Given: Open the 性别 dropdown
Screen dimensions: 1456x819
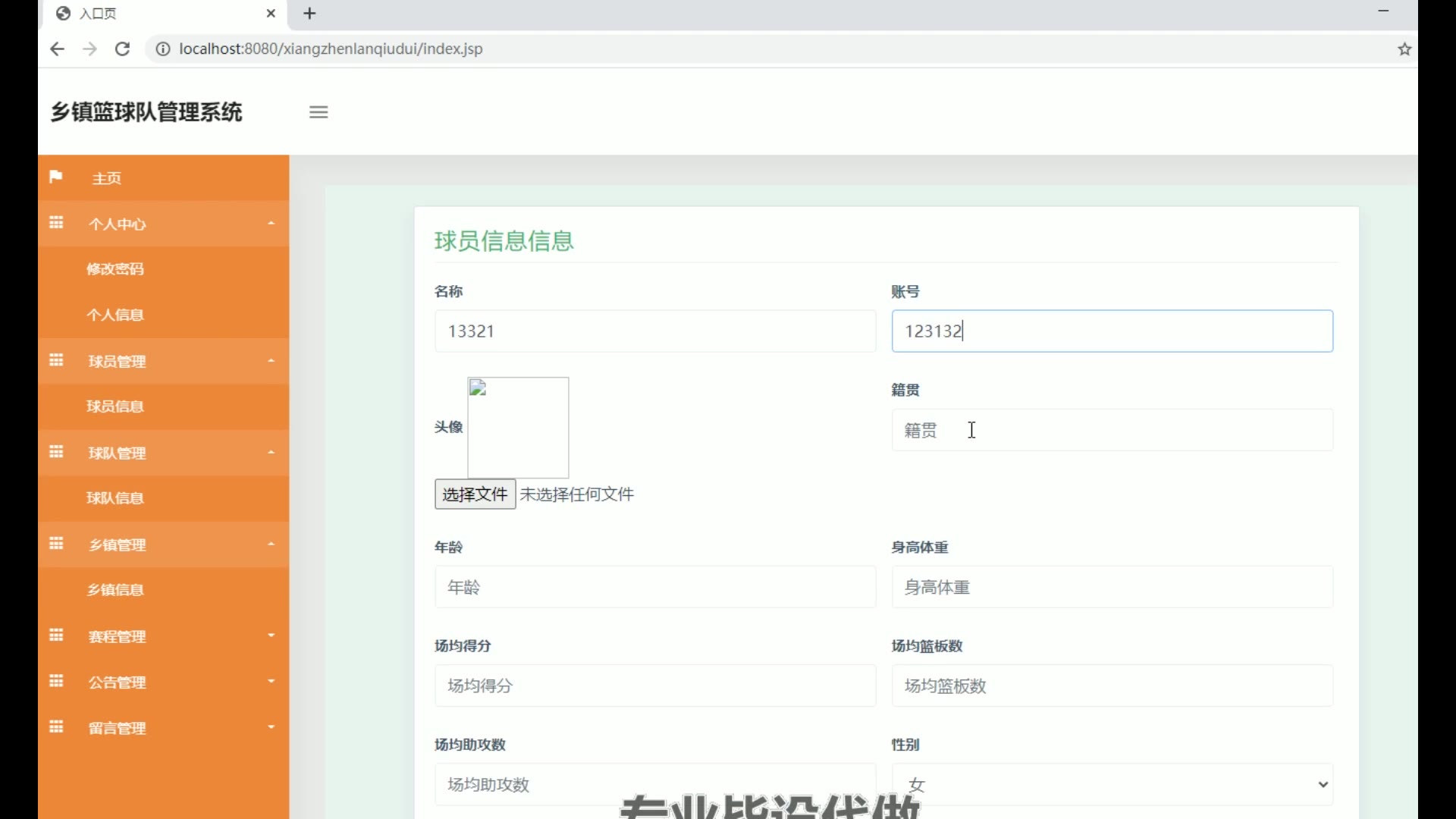Looking at the screenshot, I should [1112, 784].
